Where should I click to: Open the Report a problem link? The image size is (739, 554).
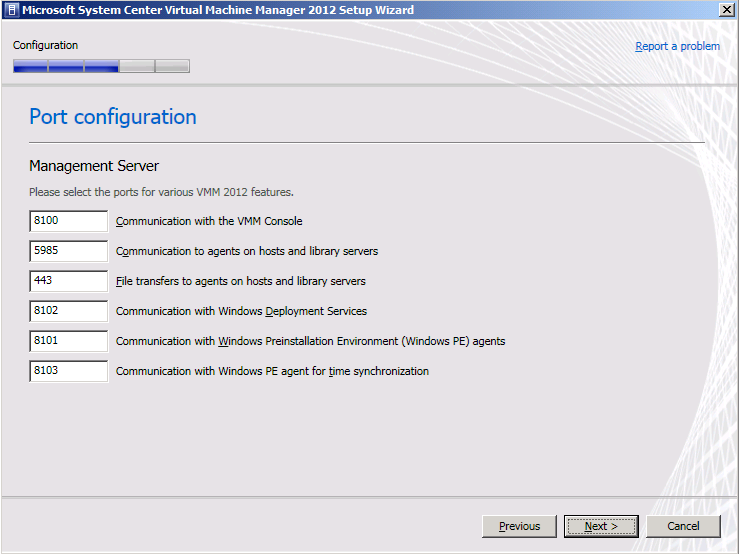(x=677, y=46)
